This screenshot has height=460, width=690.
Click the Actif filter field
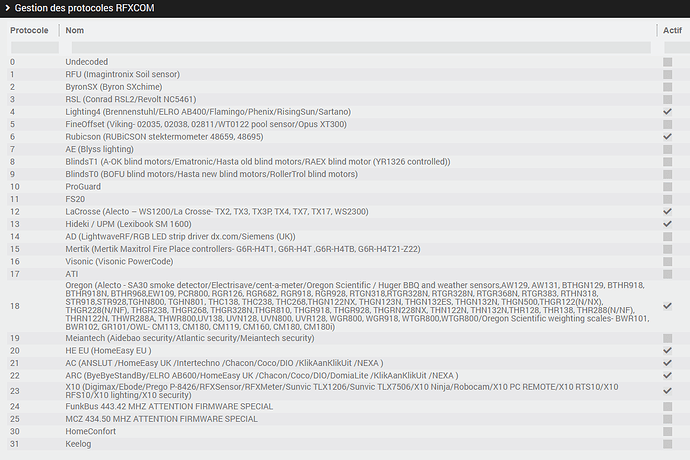point(672,47)
